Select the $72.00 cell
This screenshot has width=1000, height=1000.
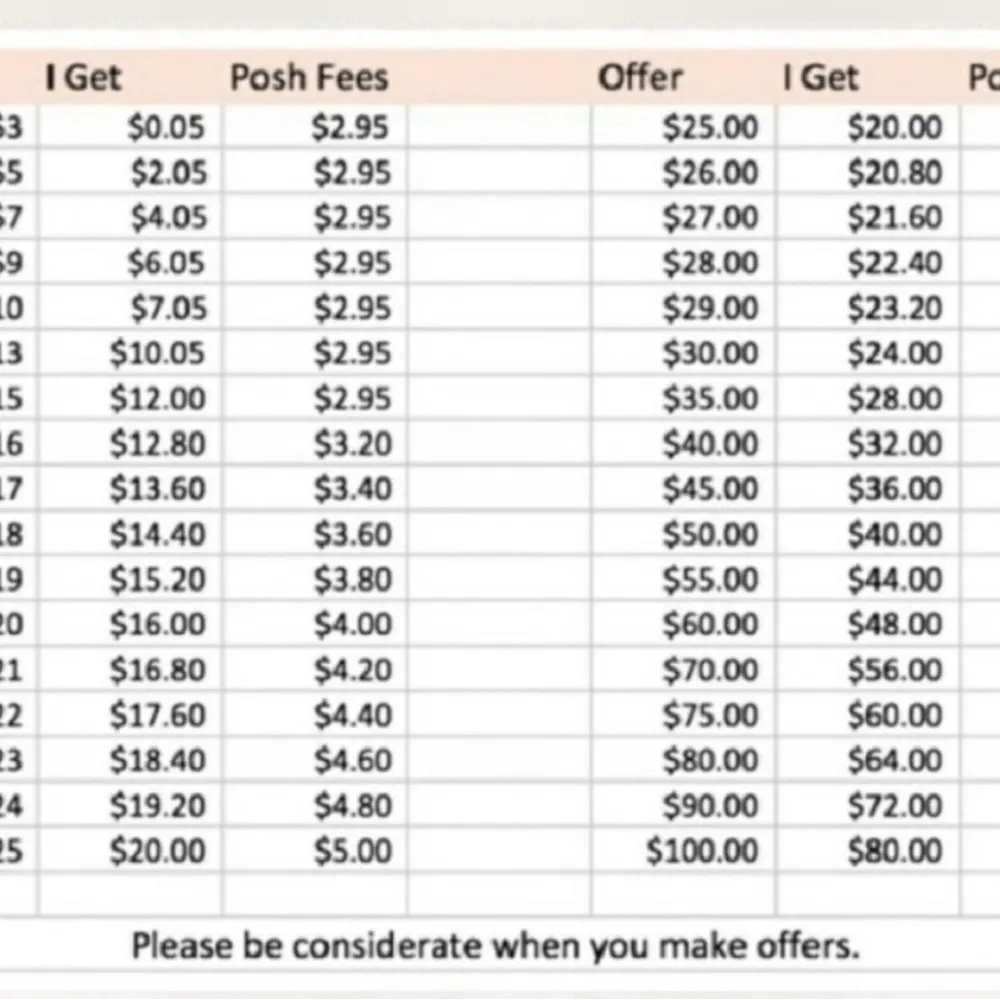(895, 806)
